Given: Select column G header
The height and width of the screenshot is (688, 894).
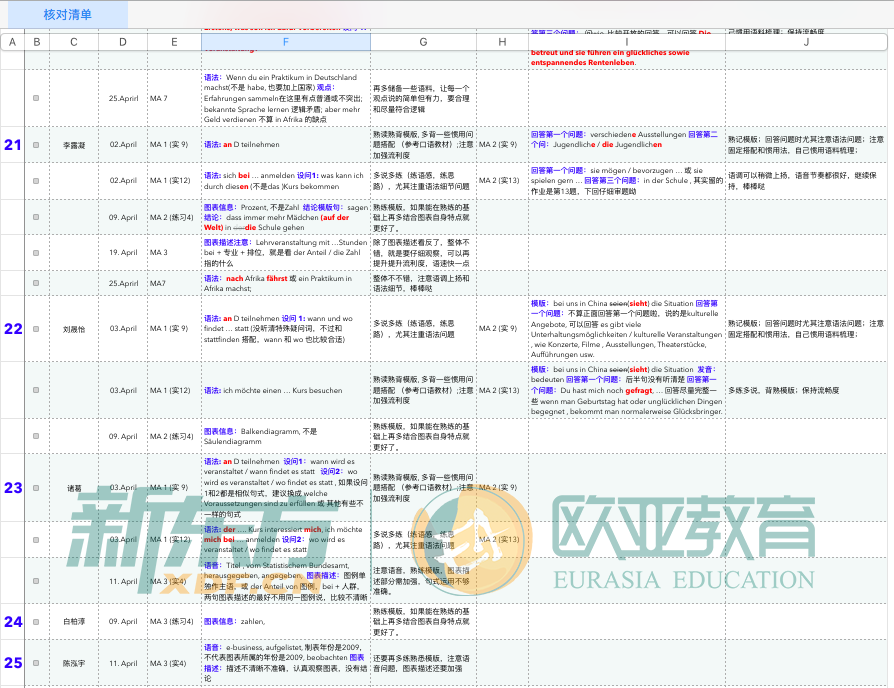Looking at the screenshot, I should (x=424, y=42).
